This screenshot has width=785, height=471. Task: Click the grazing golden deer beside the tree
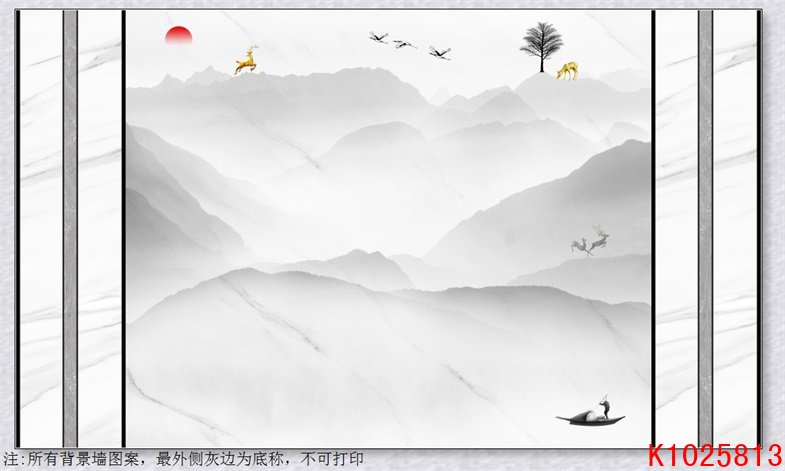tap(568, 71)
